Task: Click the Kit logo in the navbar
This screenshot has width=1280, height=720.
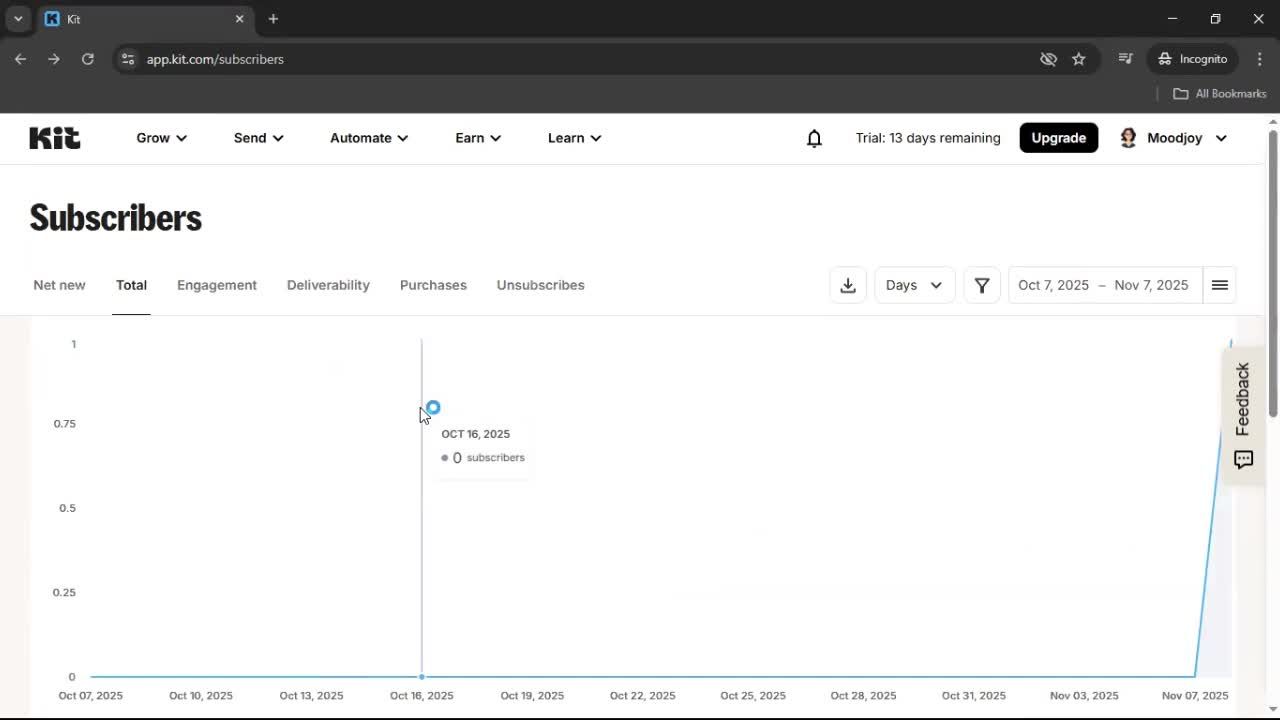Action: tap(54, 137)
